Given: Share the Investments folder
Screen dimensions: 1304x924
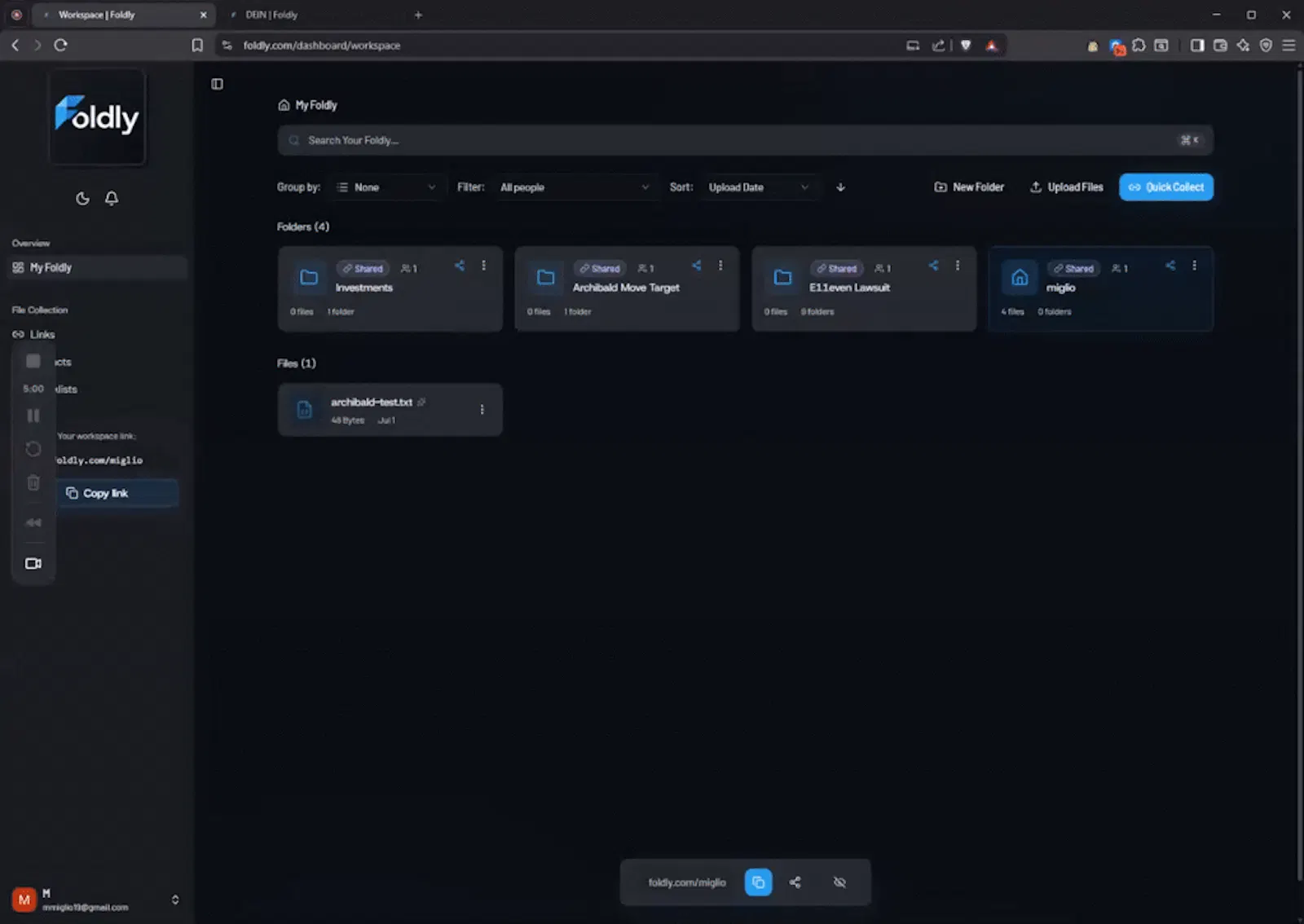Looking at the screenshot, I should (460, 266).
